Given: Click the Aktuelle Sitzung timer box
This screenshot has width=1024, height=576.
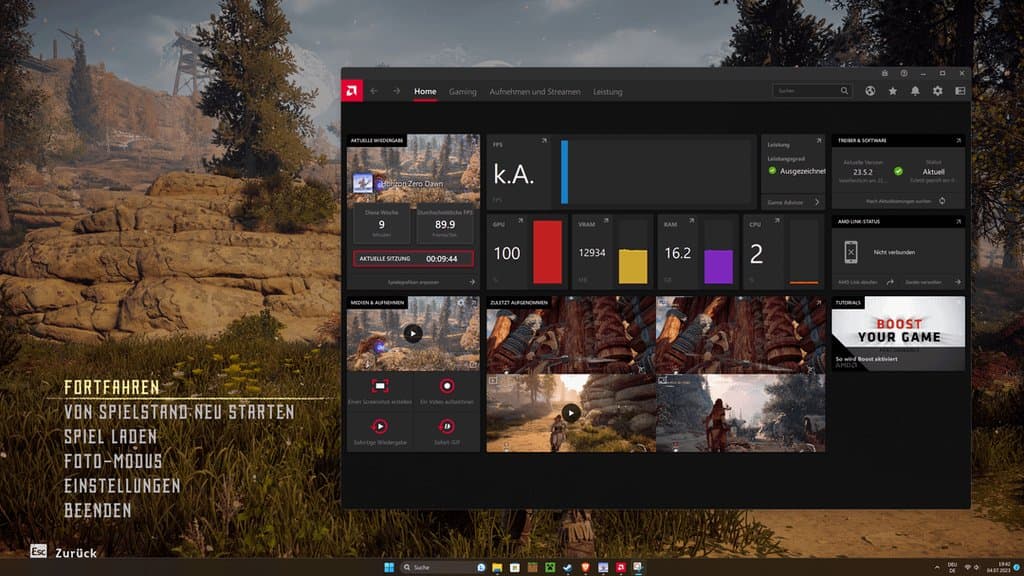Looking at the screenshot, I should coord(413,259).
